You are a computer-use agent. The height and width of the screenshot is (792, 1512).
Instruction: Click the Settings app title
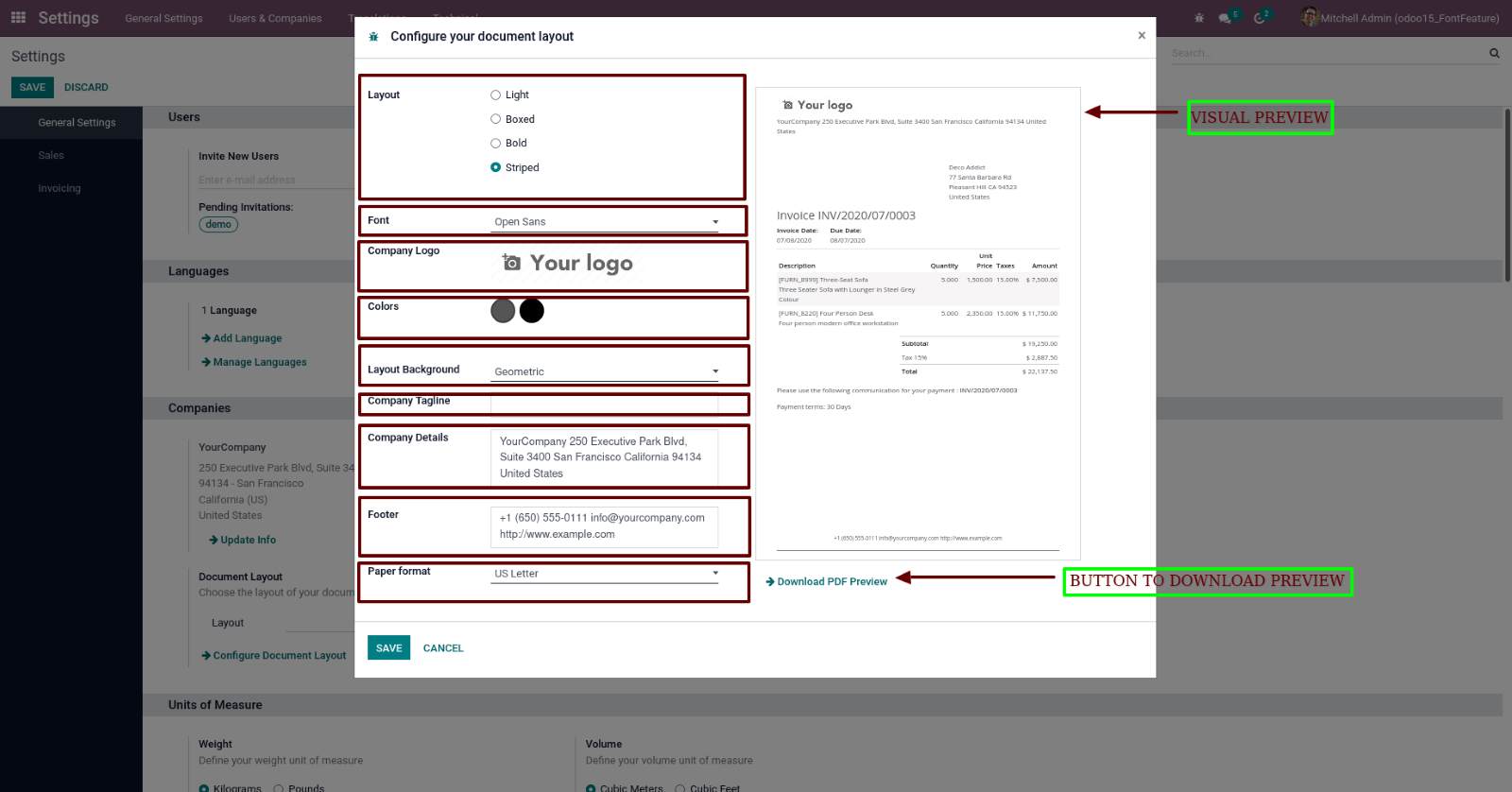click(x=68, y=18)
